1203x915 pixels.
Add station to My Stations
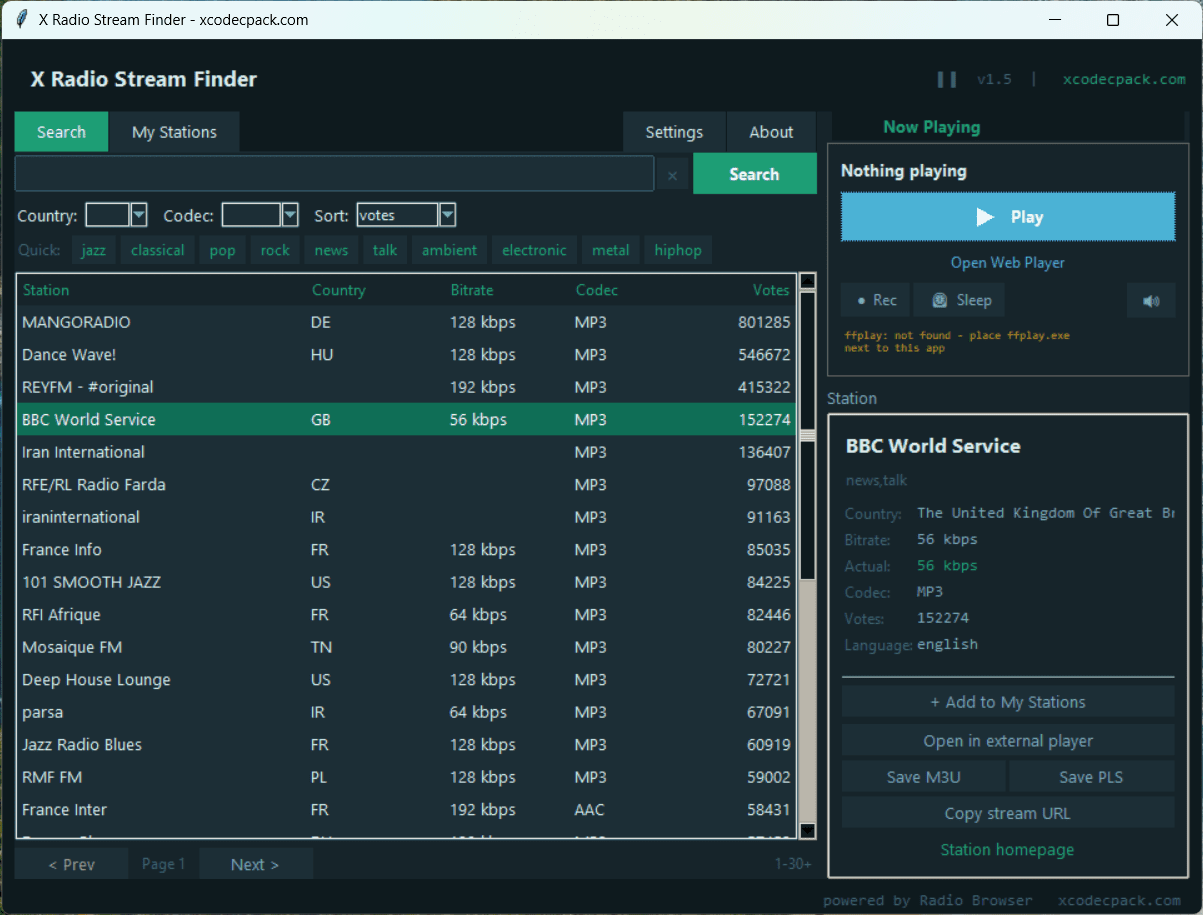pyautogui.click(x=1008, y=702)
